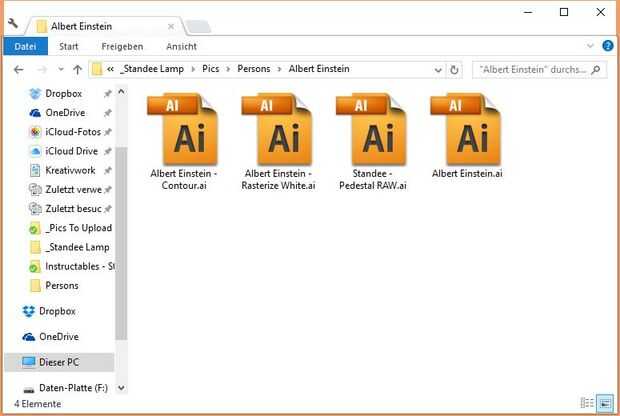This screenshot has width=620, height=416.
Task: Expand the ribbon with the chevron
Action: (590, 46)
